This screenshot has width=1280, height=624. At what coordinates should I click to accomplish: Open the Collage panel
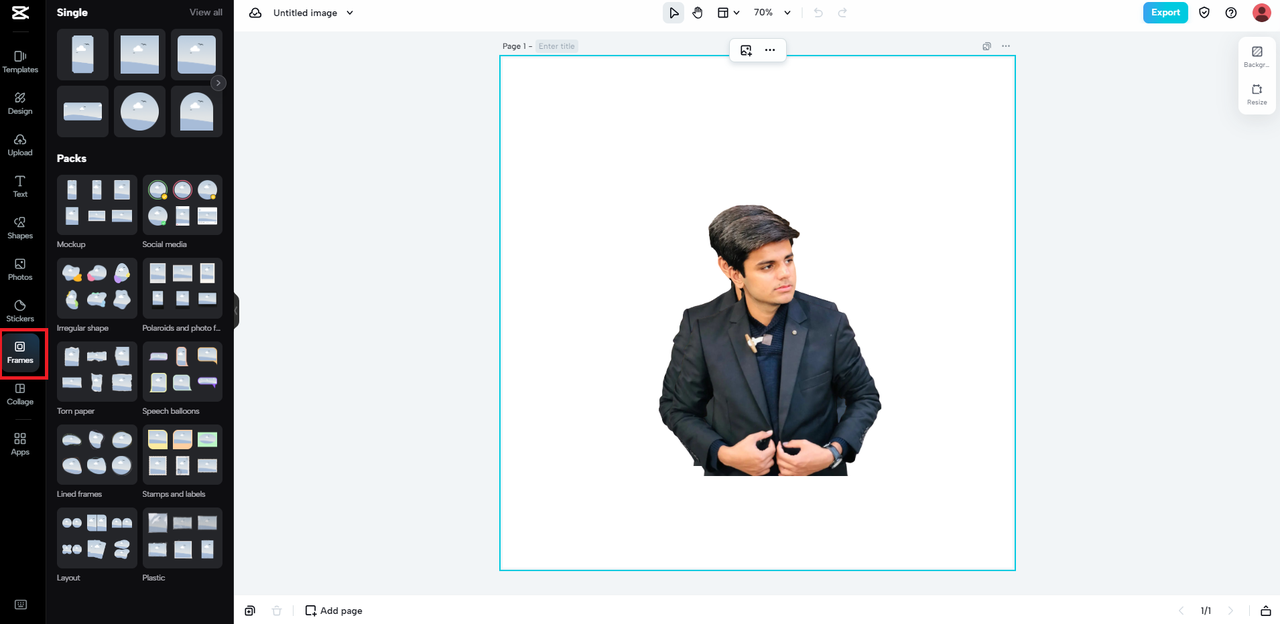(x=20, y=394)
